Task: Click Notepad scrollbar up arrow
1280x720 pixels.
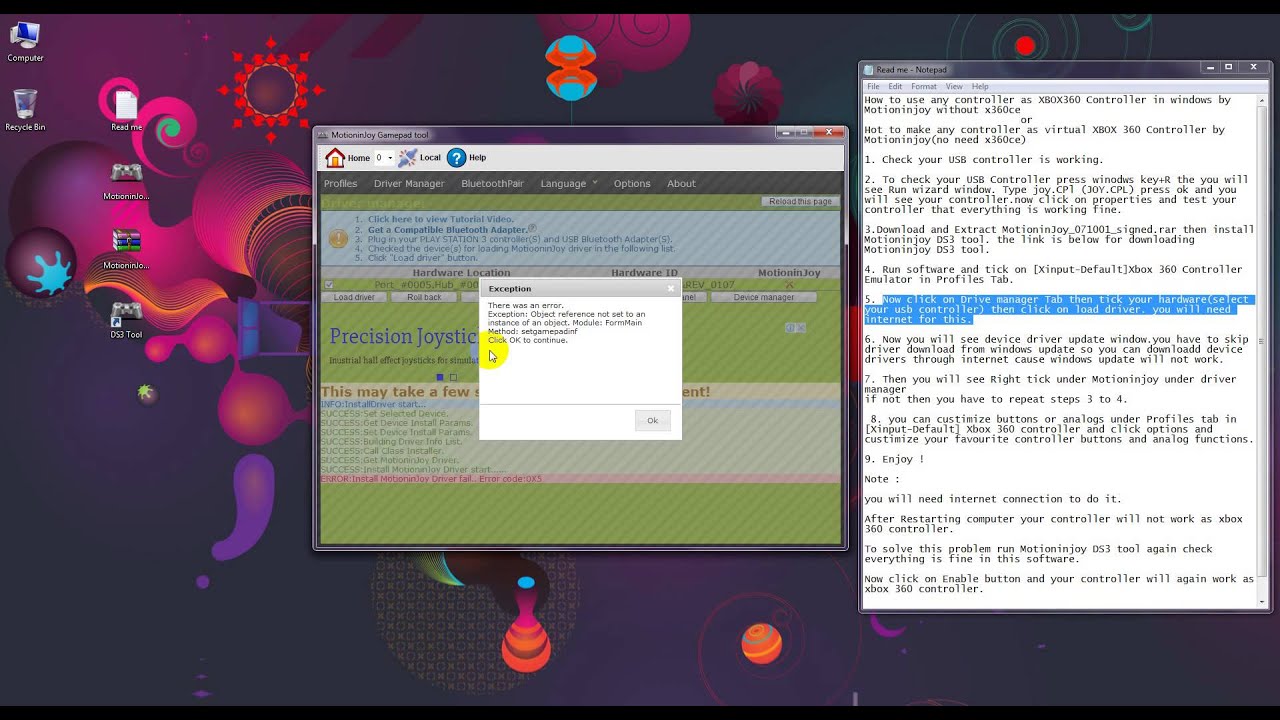Action: coord(1260,100)
